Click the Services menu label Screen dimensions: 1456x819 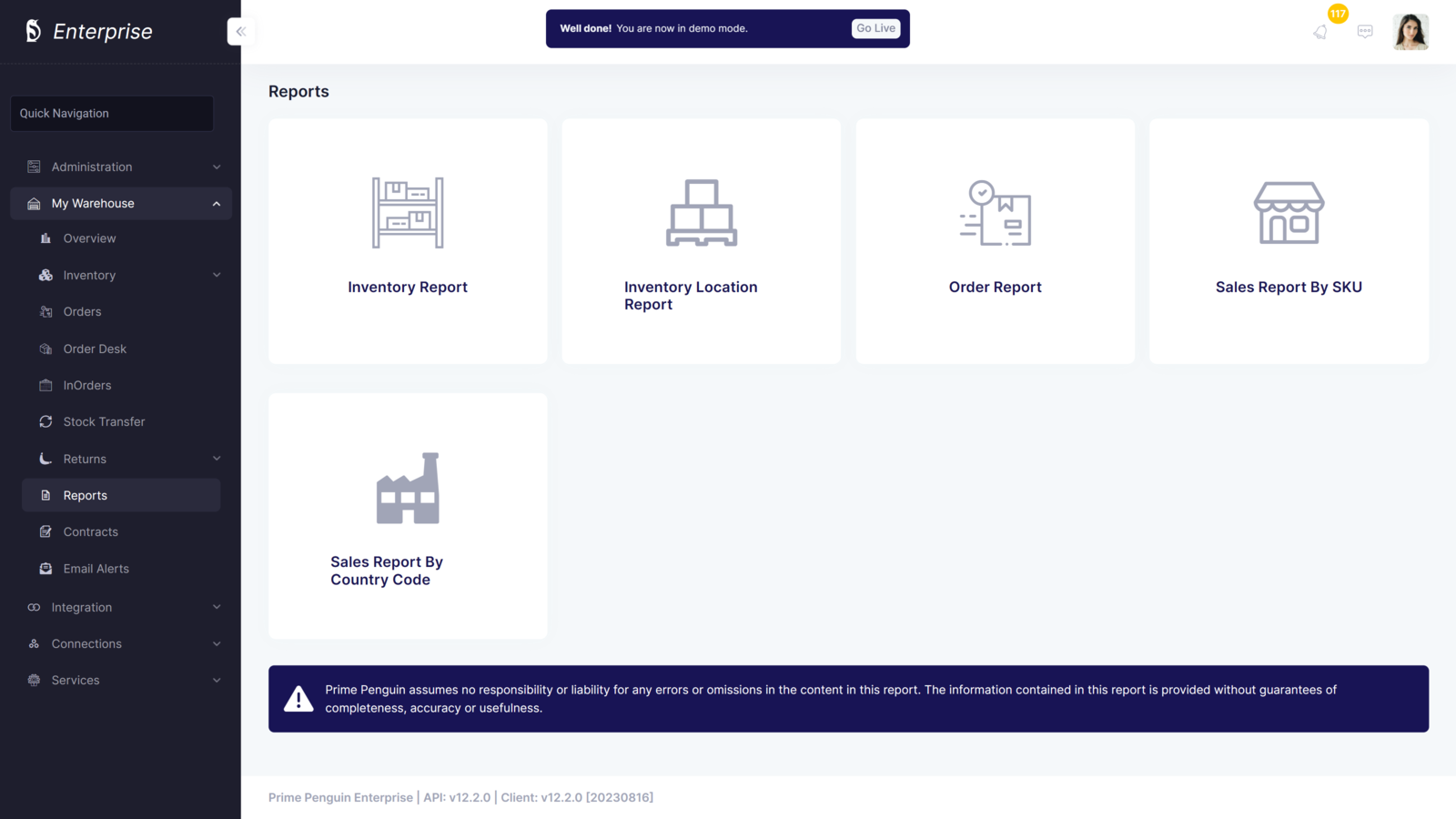click(x=76, y=680)
